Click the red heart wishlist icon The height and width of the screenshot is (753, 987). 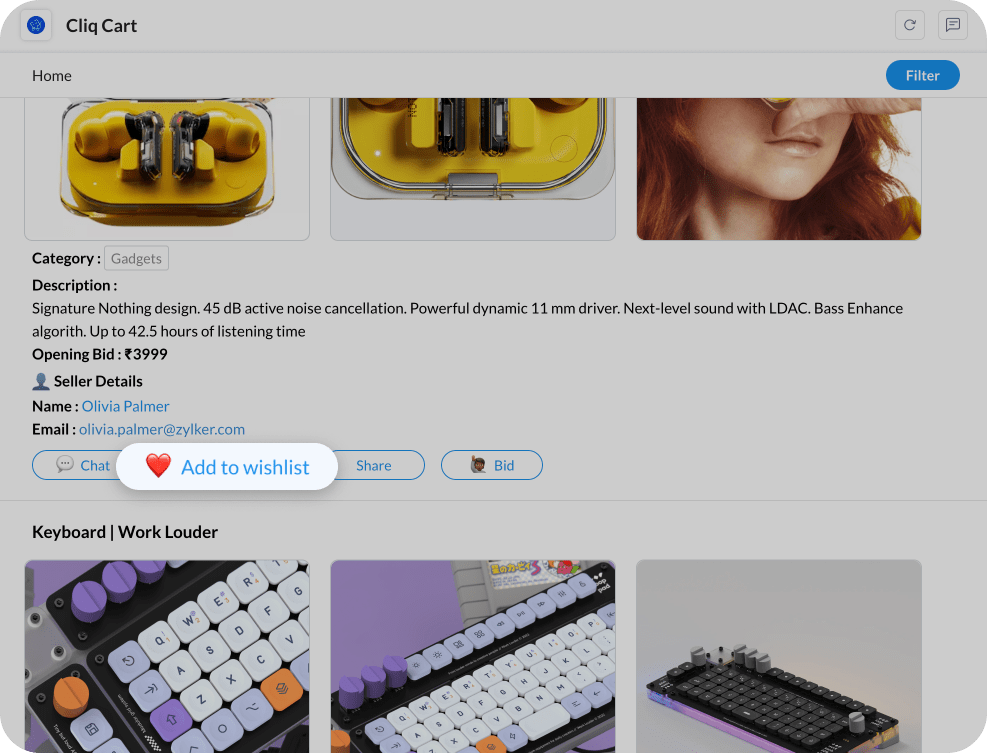(158, 466)
